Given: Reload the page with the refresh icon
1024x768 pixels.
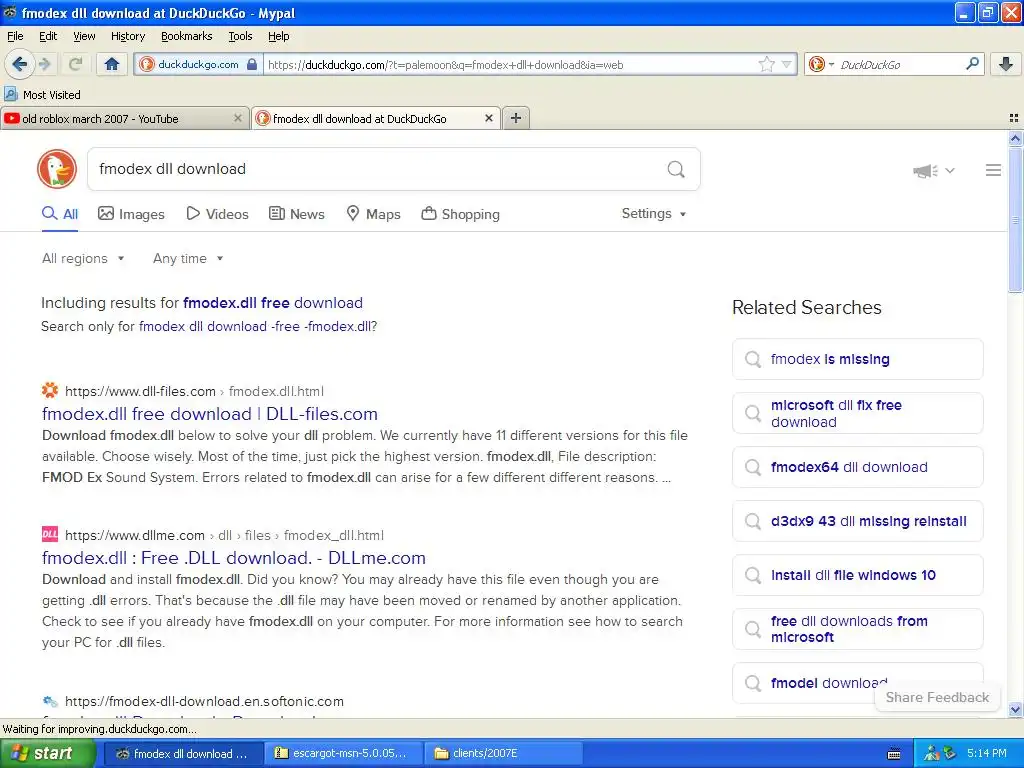Looking at the screenshot, I should coord(75,64).
